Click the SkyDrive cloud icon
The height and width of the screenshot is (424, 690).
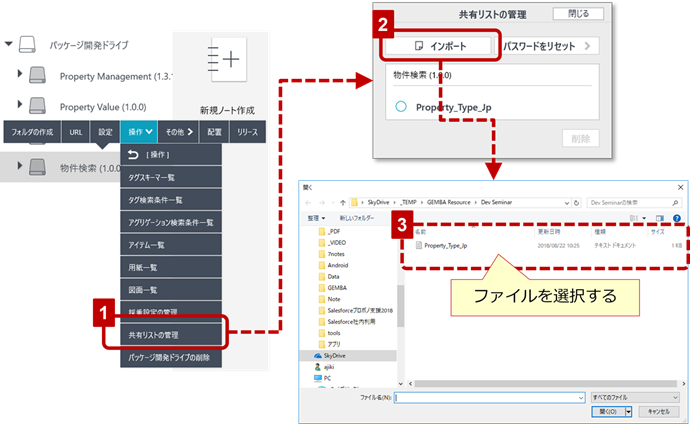(x=318, y=355)
